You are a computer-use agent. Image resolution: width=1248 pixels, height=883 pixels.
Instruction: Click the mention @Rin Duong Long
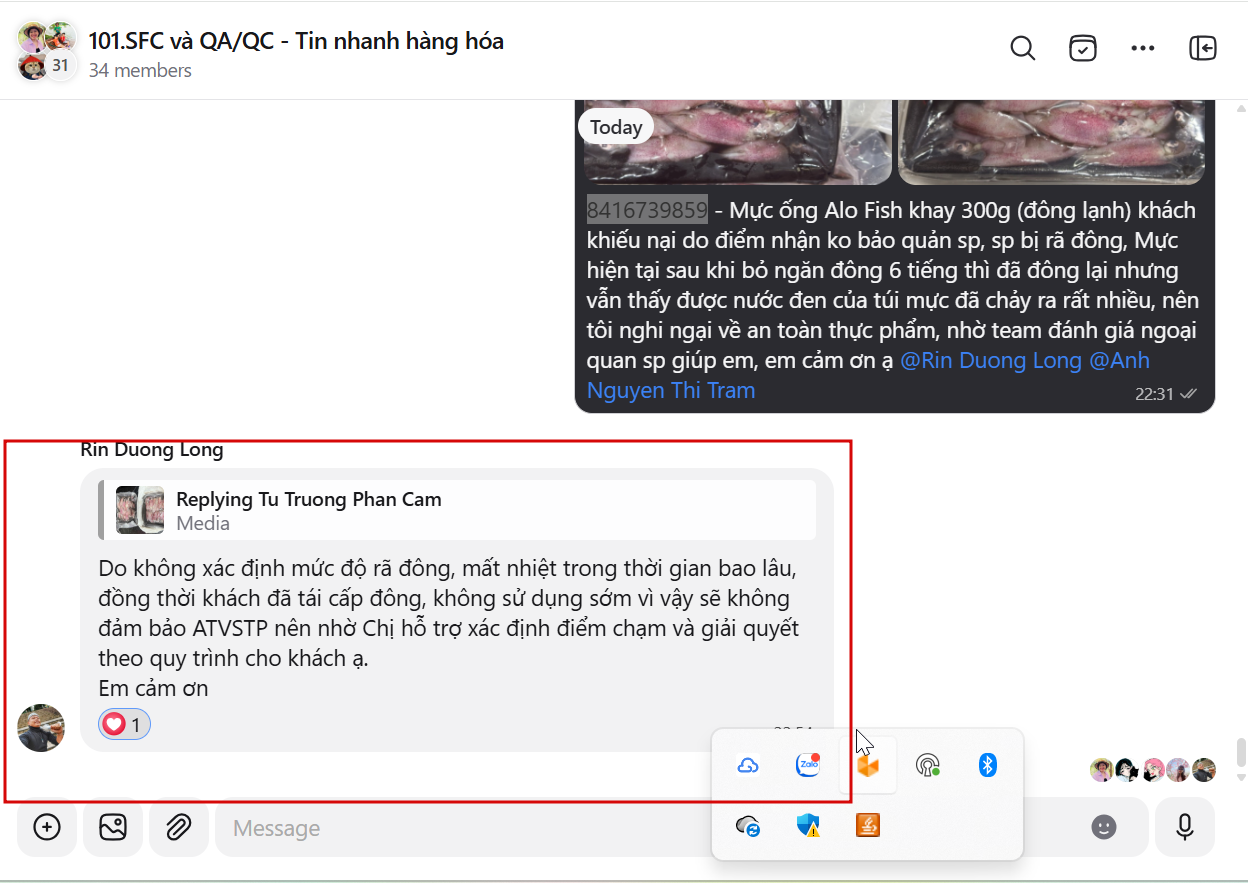click(x=990, y=360)
